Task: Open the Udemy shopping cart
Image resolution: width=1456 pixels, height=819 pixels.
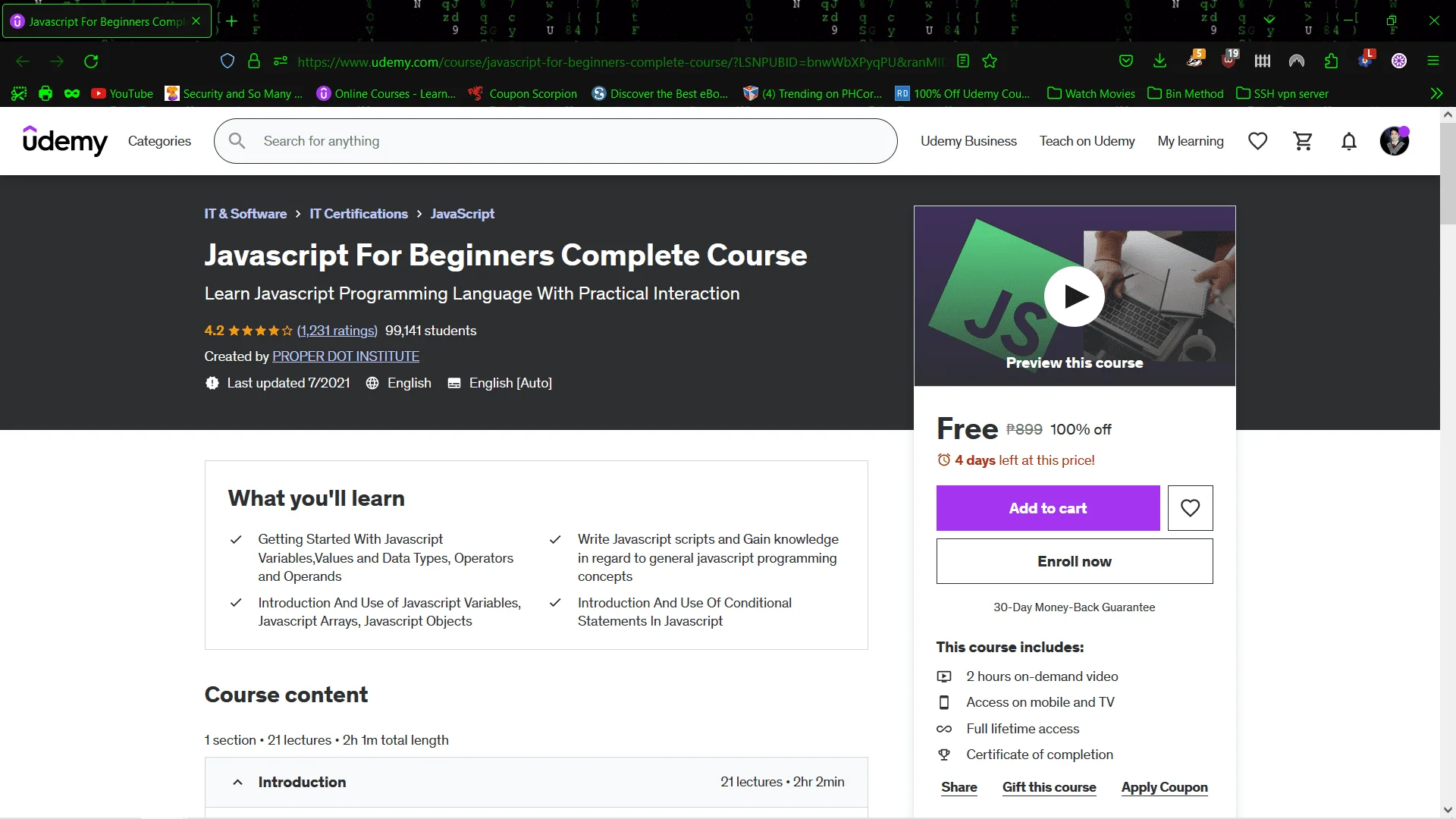Action: click(x=1303, y=141)
